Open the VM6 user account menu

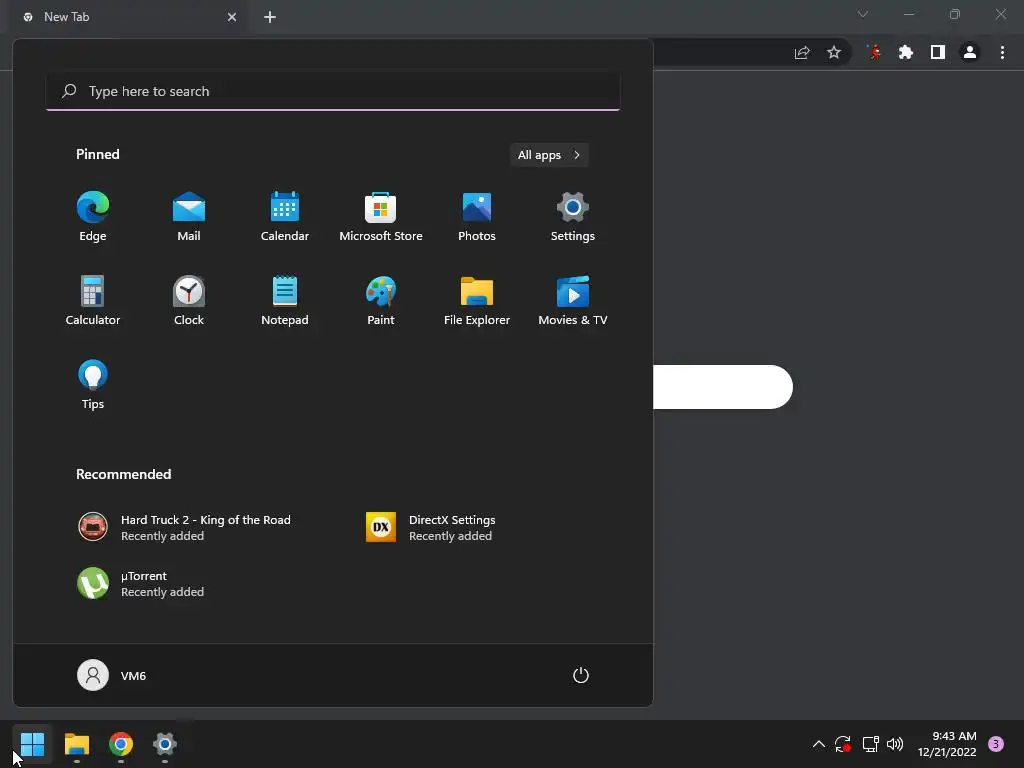tap(112, 675)
